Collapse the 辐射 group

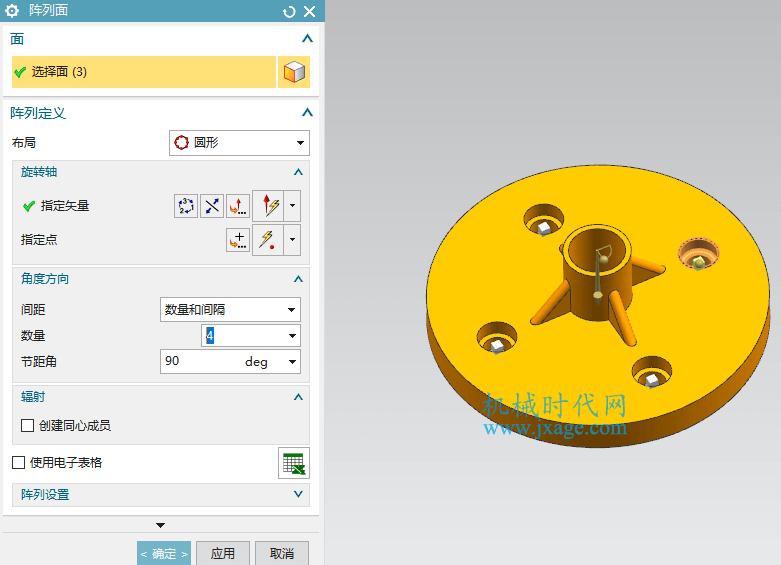click(x=298, y=397)
